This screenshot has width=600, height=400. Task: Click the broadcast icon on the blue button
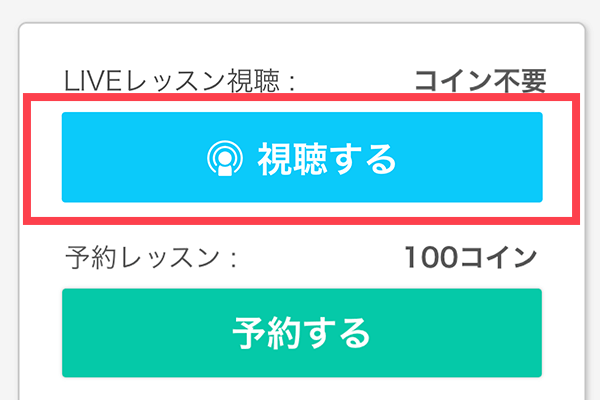coord(225,158)
